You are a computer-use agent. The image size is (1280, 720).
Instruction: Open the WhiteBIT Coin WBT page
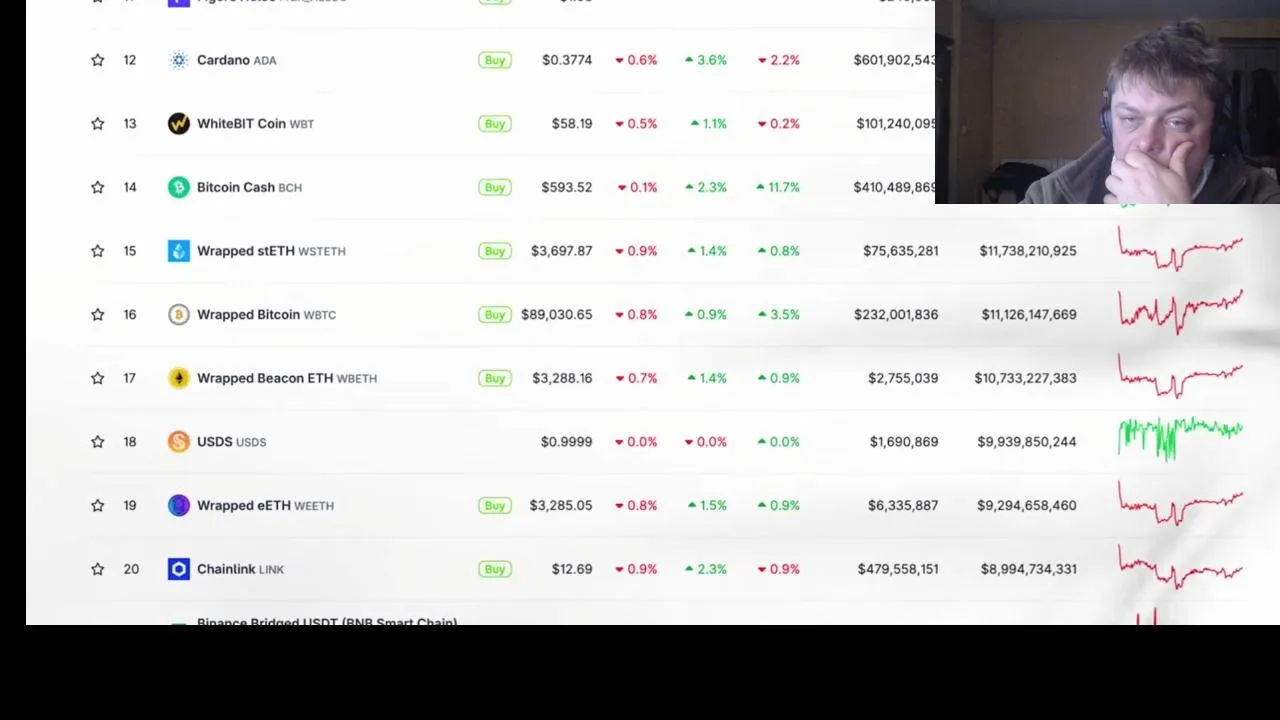(x=255, y=124)
